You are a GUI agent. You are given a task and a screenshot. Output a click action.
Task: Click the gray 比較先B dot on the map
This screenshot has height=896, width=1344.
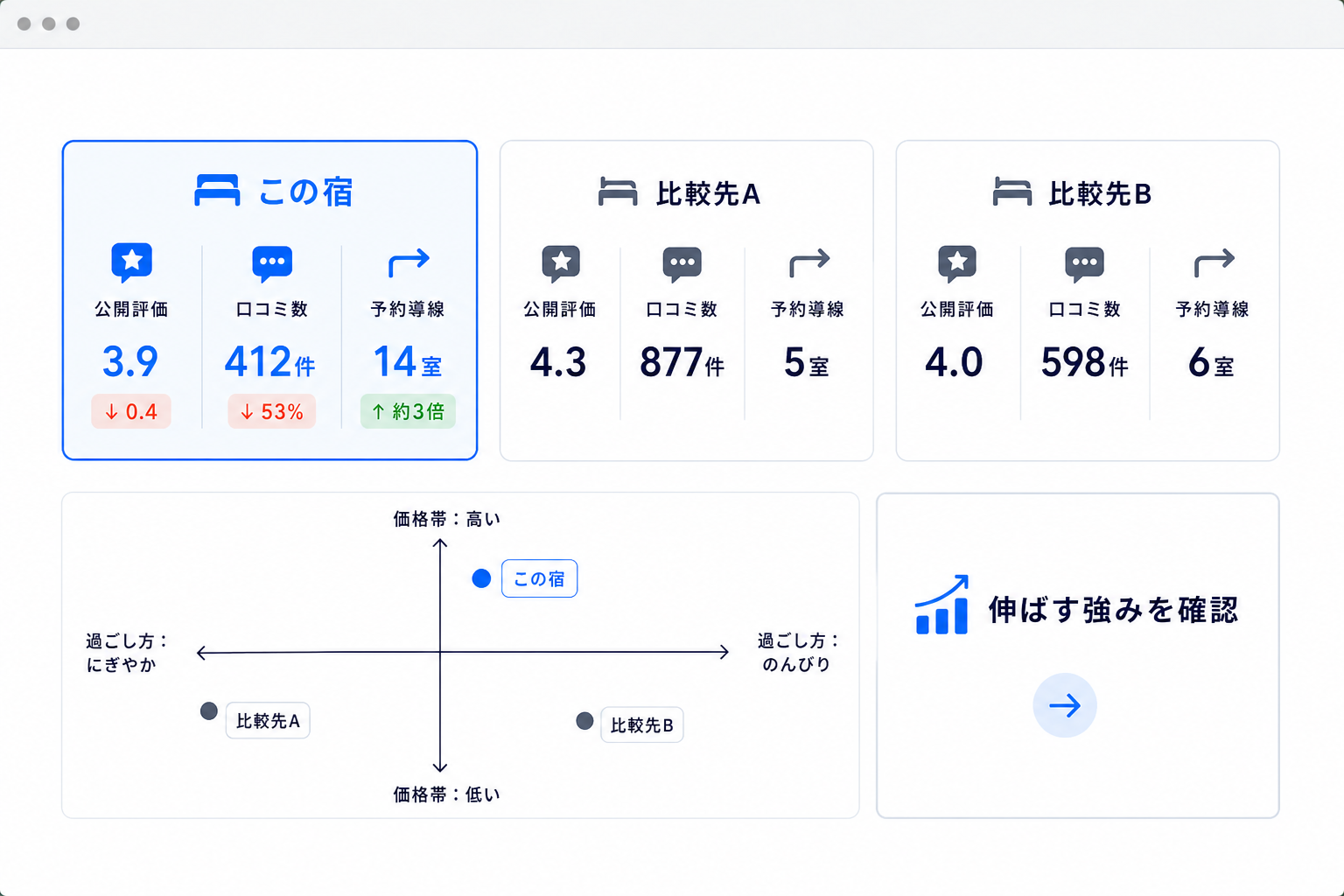(585, 721)
